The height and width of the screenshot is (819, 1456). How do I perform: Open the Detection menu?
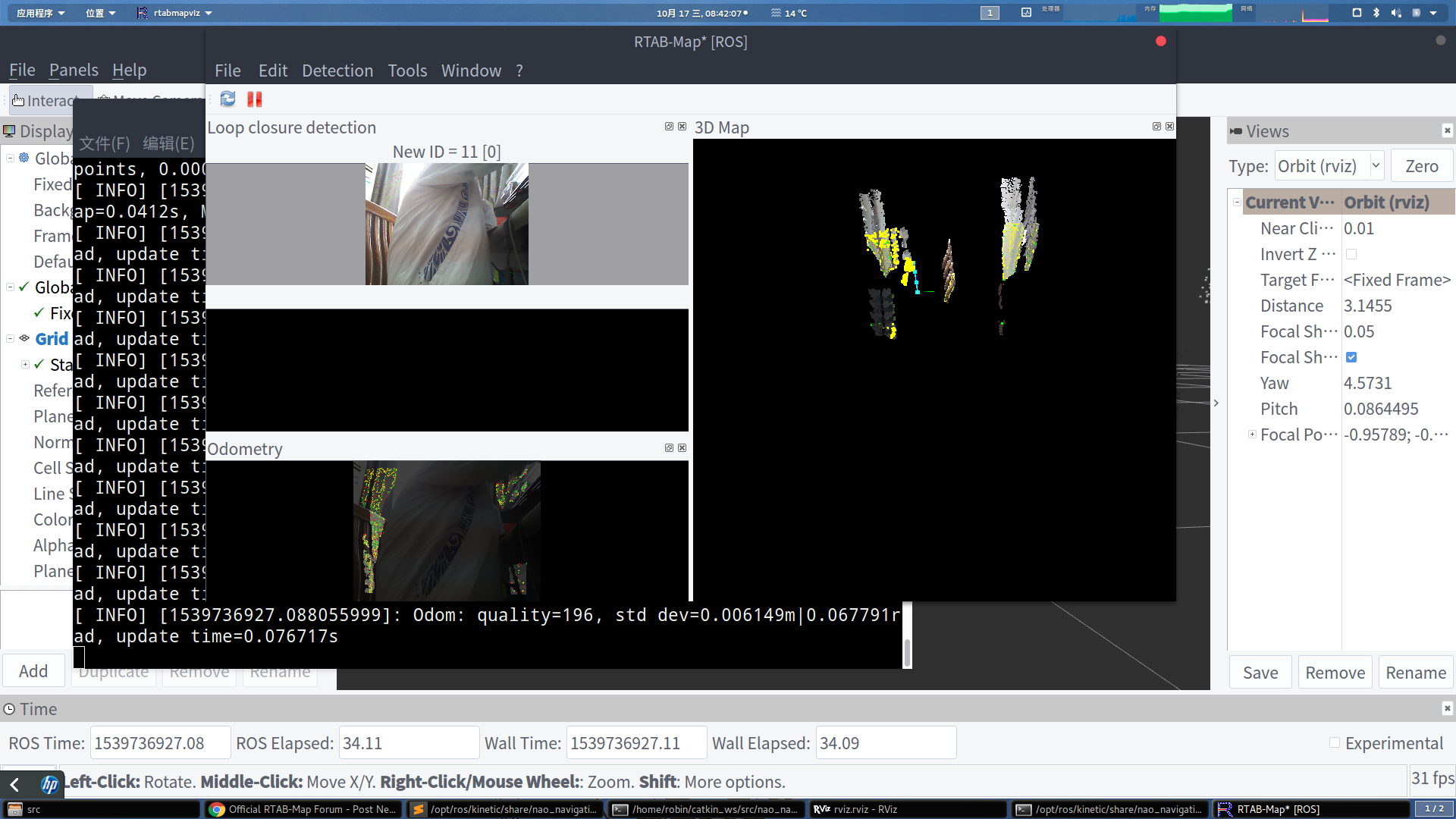[x=337, y=71]
